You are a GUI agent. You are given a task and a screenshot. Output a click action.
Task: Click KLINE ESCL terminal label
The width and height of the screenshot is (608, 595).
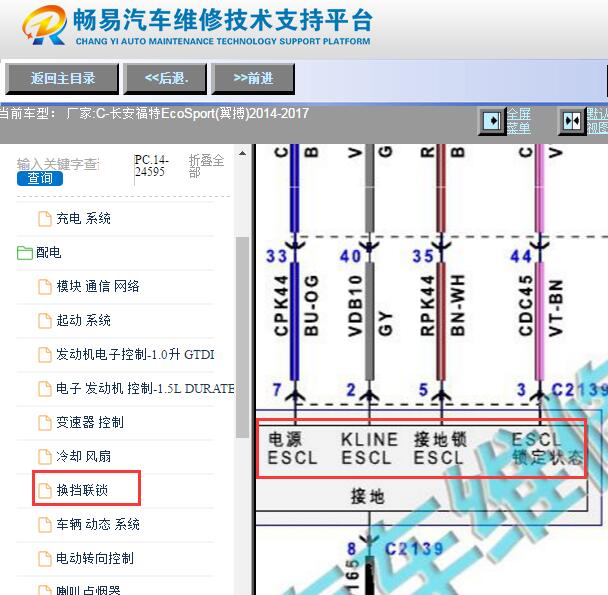[x=369, y=448]
